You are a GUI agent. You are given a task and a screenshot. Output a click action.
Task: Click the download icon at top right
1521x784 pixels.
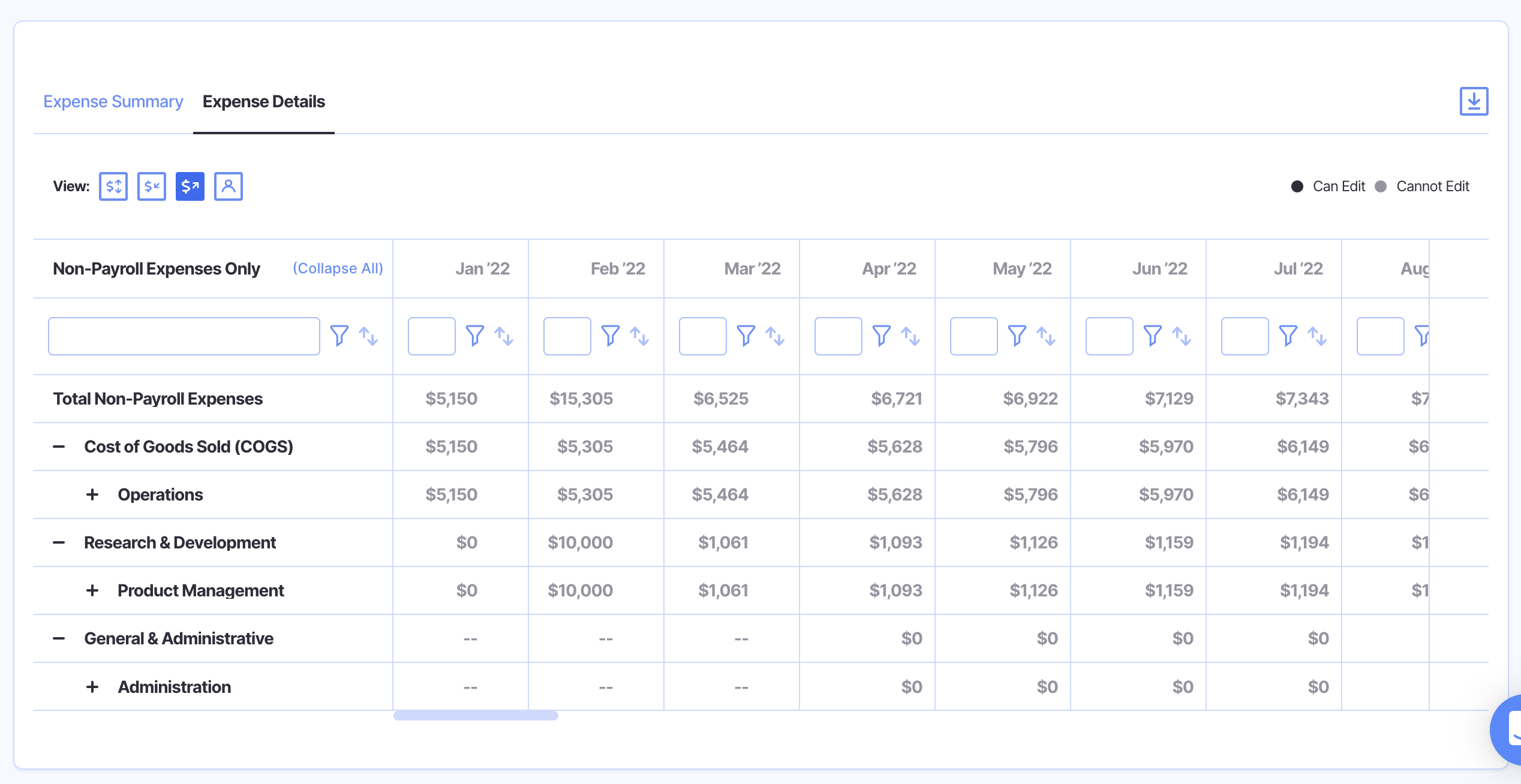point(1474,101)
